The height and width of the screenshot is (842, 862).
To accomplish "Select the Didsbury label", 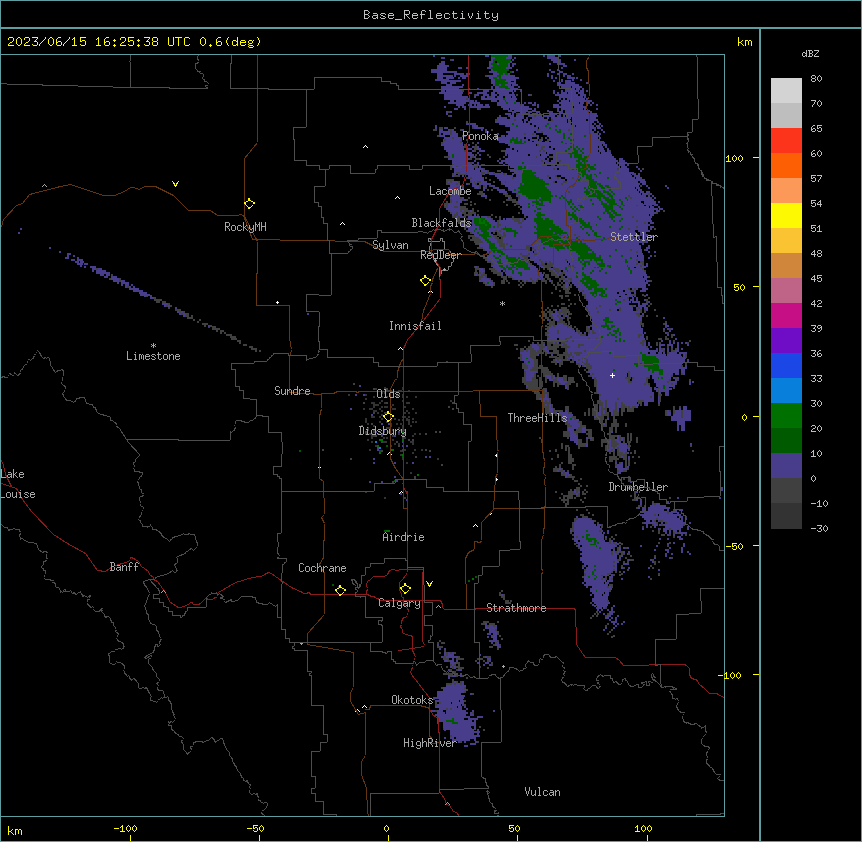I will 383,431.
